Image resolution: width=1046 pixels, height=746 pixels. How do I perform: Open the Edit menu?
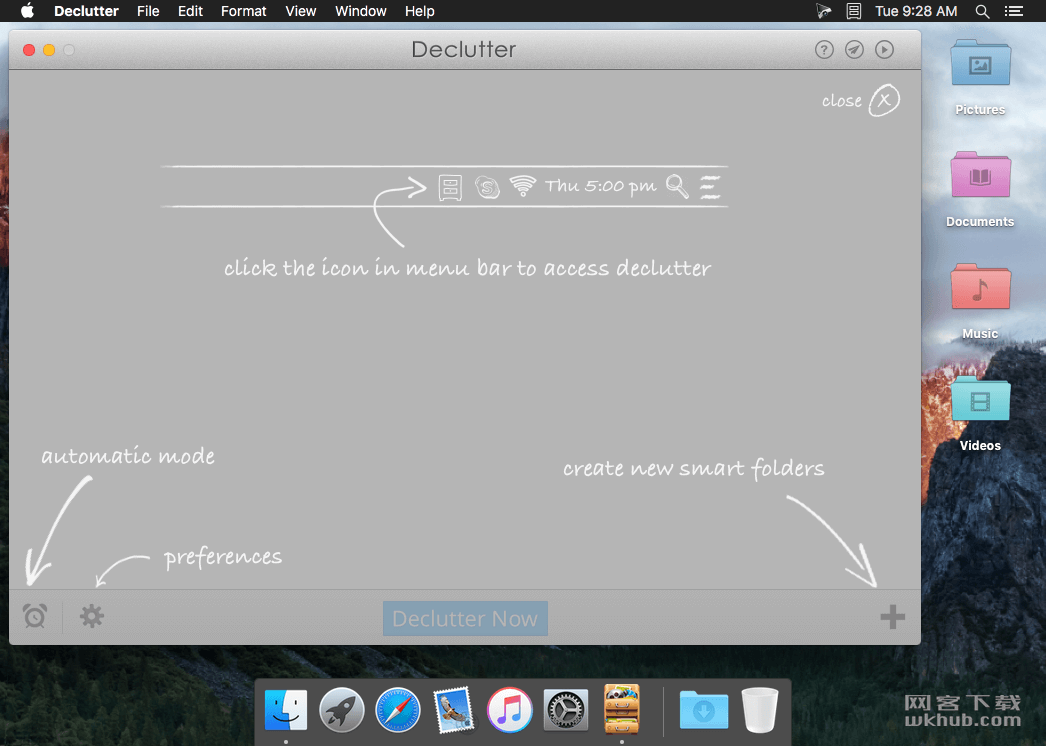(x=190, y=11)
